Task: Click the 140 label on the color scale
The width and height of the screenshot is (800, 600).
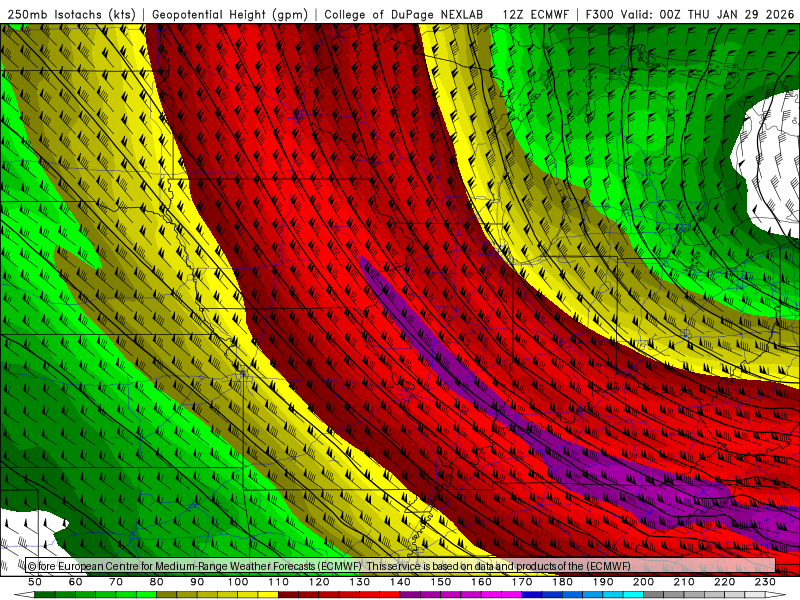Action: 400,582
